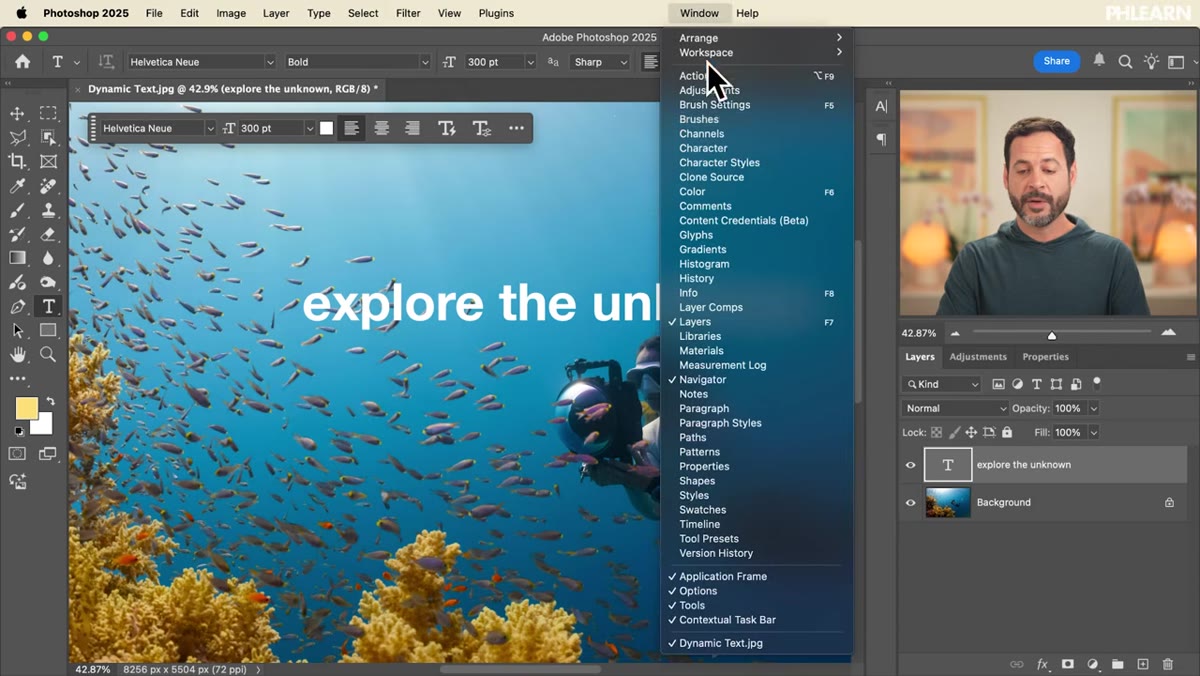Open the Normal blend mode dropdown

click(x=956, y=409)
